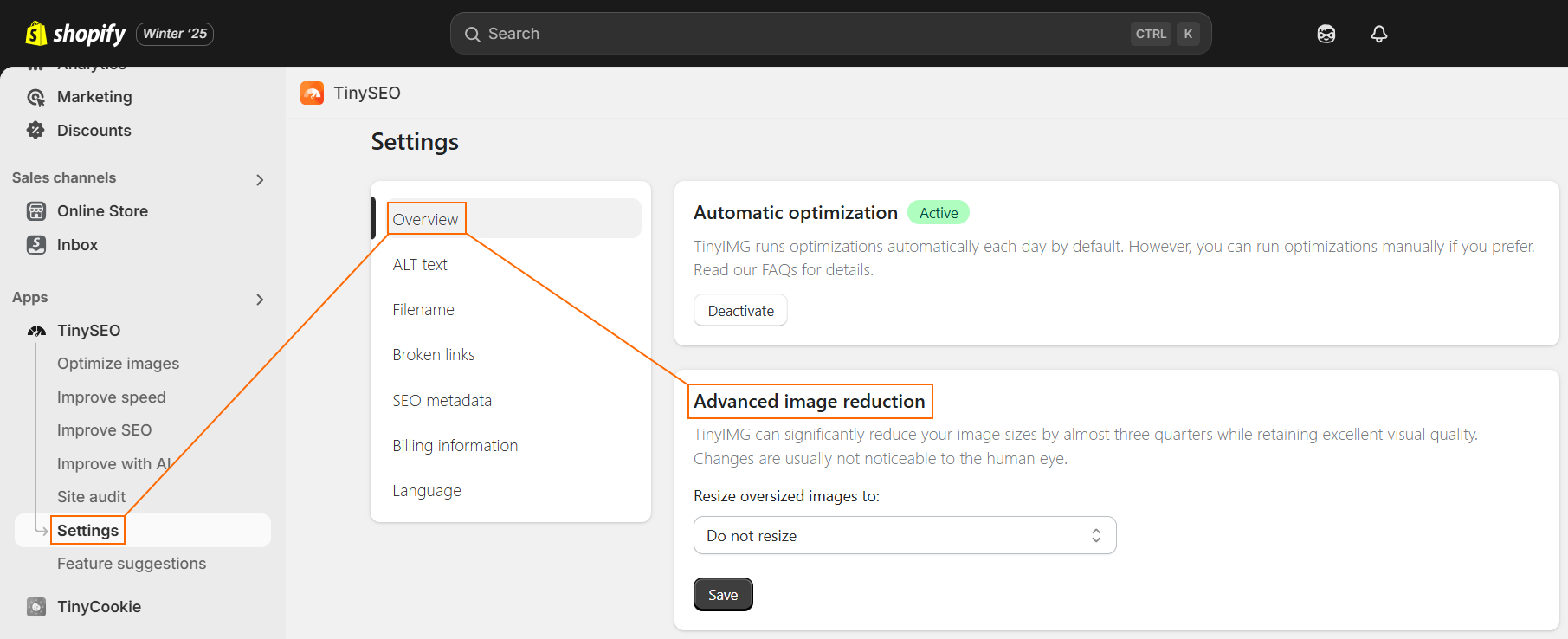The height and width of the screenshot is (639, 1568).
Task: Go to Improve with AI
Action: click(114, 464)
